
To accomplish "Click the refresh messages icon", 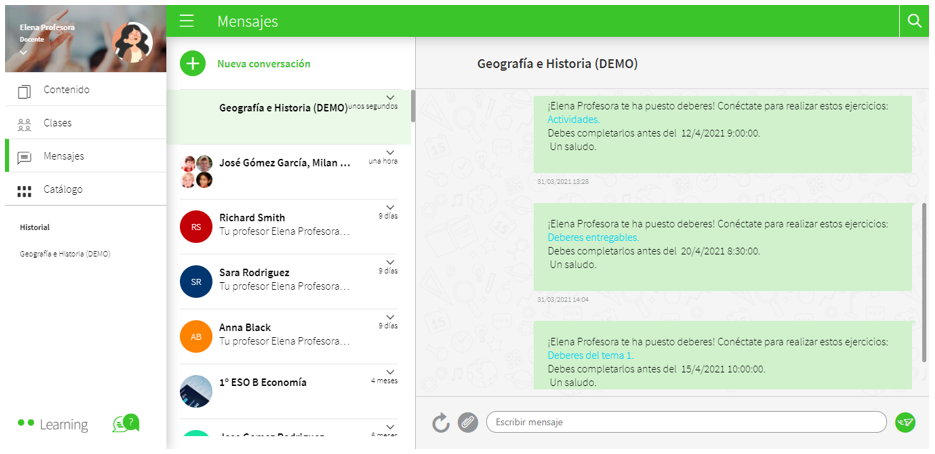I will coord(441,423).
